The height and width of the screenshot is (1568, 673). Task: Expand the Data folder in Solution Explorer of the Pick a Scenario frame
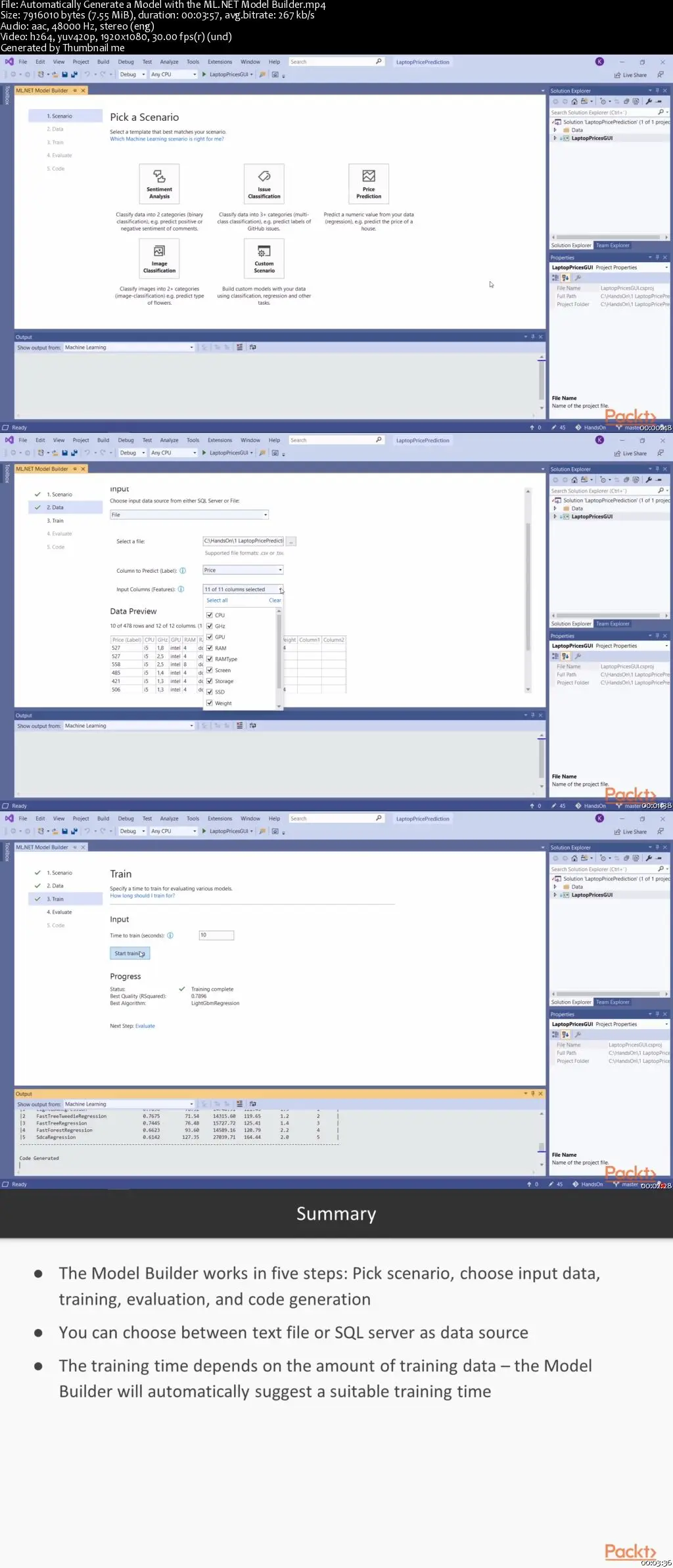(555, 130)
